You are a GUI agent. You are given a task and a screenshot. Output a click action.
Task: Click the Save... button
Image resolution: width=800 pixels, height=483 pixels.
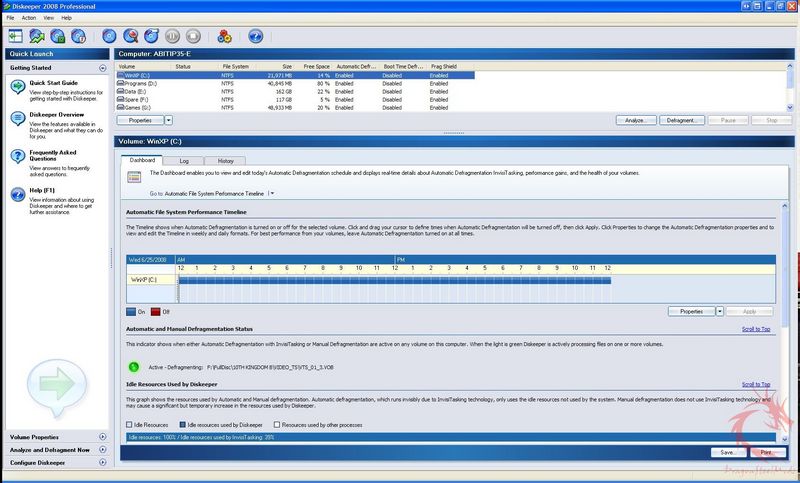(727, 452)
